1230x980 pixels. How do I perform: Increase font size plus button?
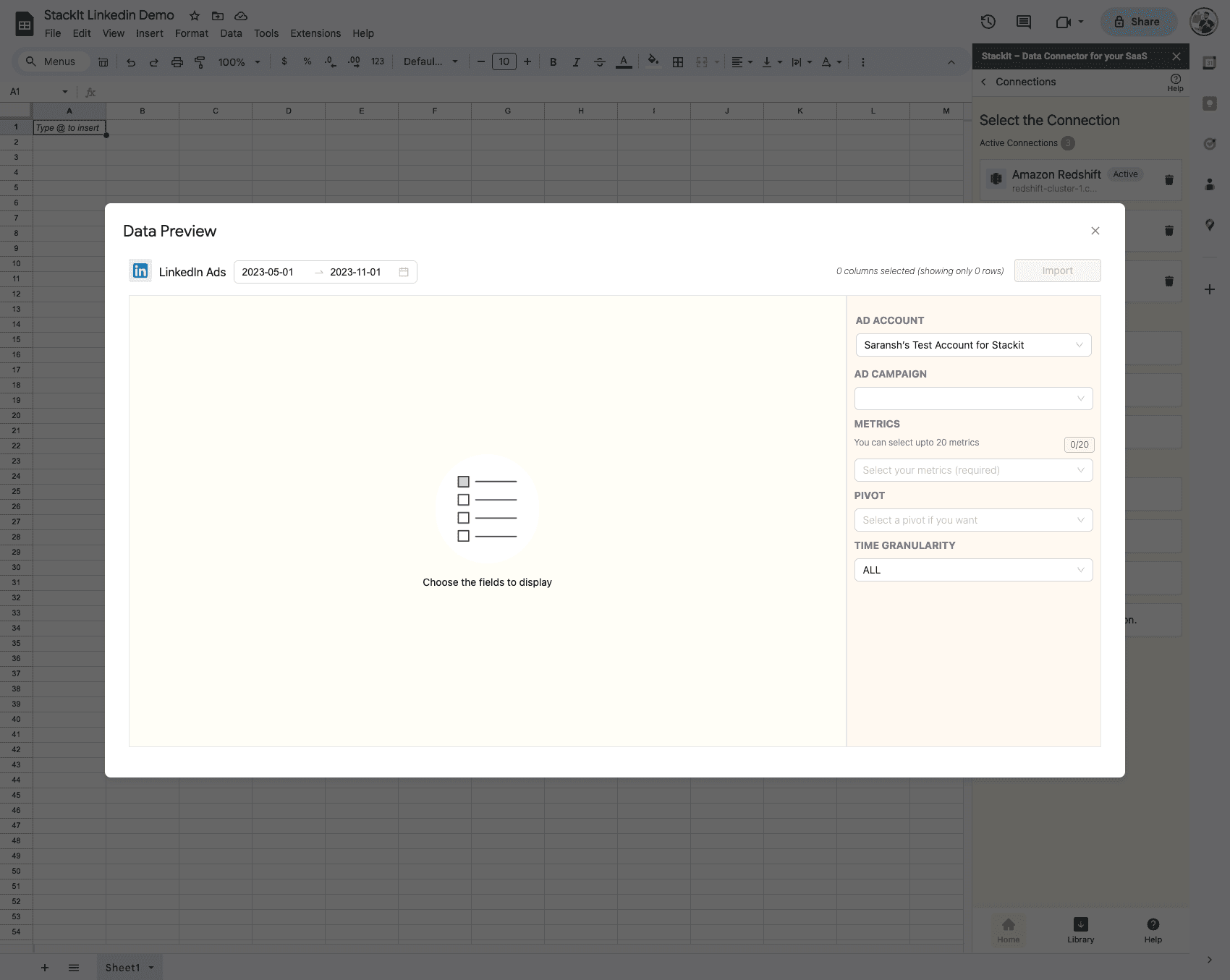527,61
